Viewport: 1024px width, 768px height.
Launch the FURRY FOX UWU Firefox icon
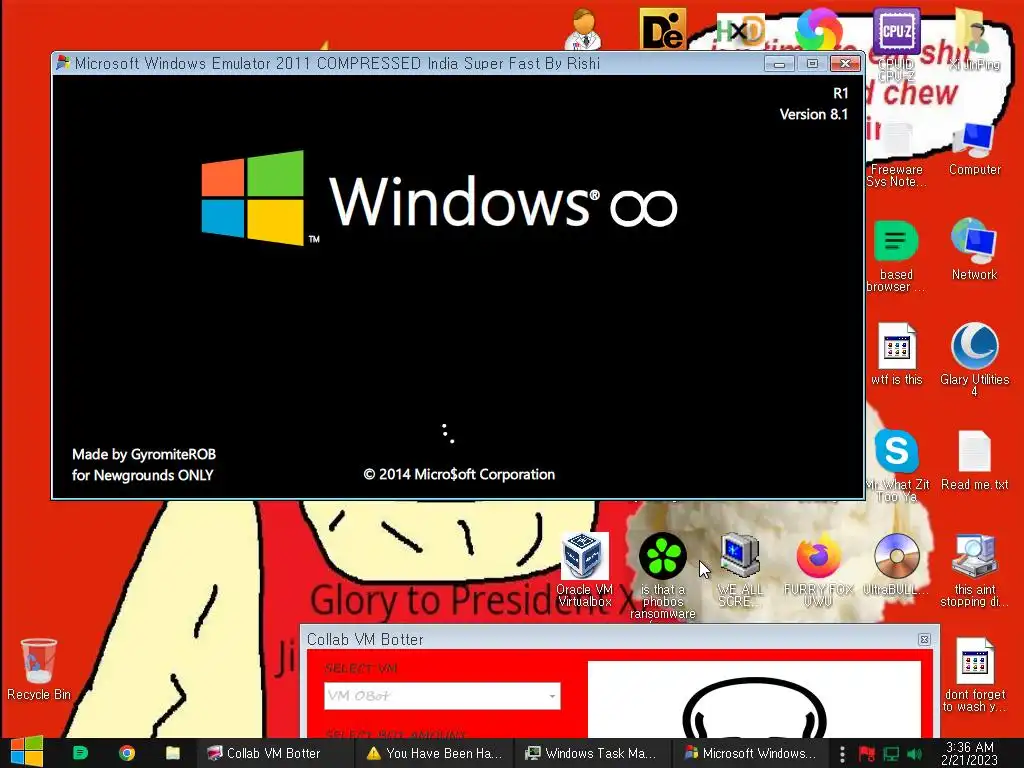pyautogui.click(x=818, y=570)
